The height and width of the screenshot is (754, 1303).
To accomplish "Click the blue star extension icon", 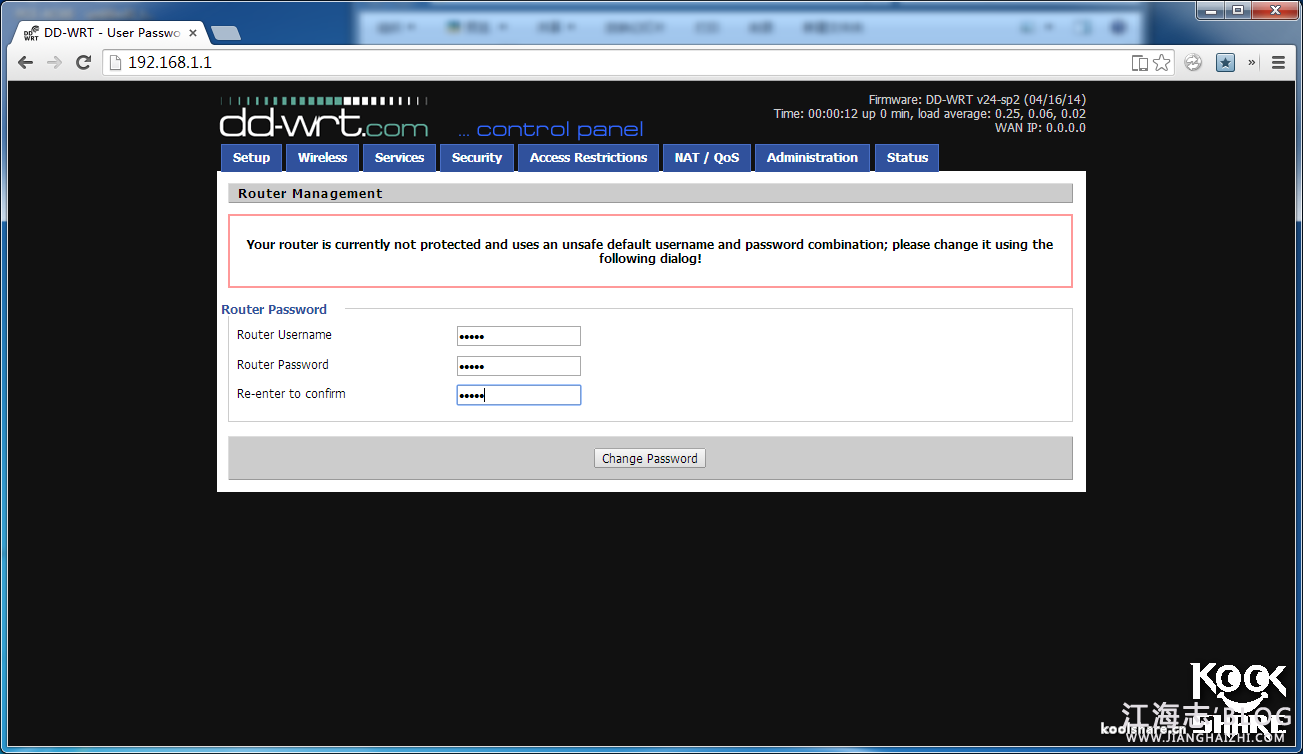I will (1225, 63).
